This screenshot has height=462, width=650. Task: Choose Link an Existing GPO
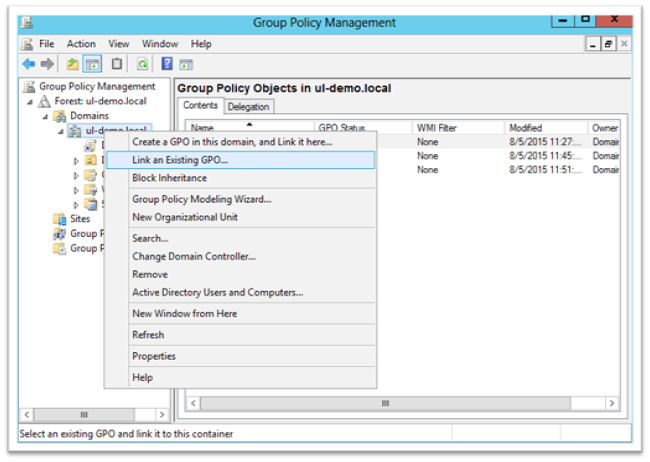click(x=180, y=160)
